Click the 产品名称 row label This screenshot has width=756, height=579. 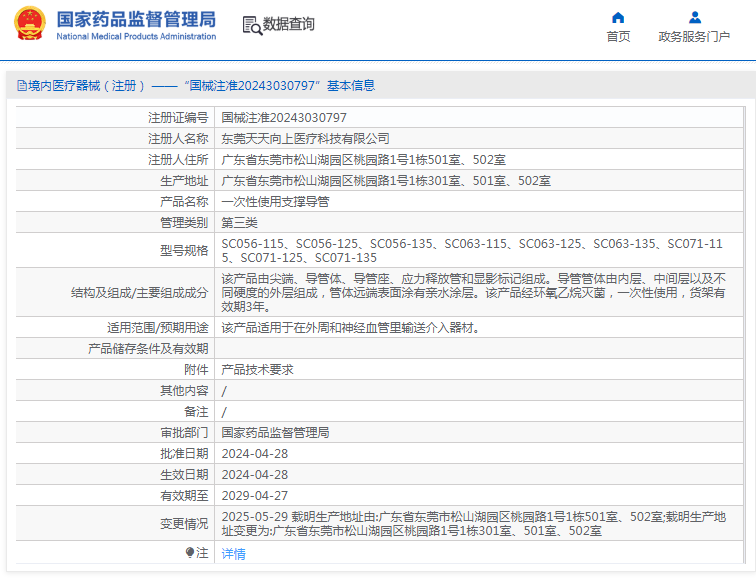pyautogui.click(x=184, y=202)
